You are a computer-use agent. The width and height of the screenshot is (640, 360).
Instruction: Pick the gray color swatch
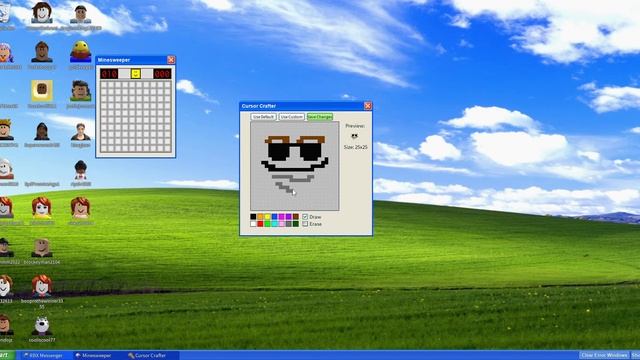click(289, 224)
